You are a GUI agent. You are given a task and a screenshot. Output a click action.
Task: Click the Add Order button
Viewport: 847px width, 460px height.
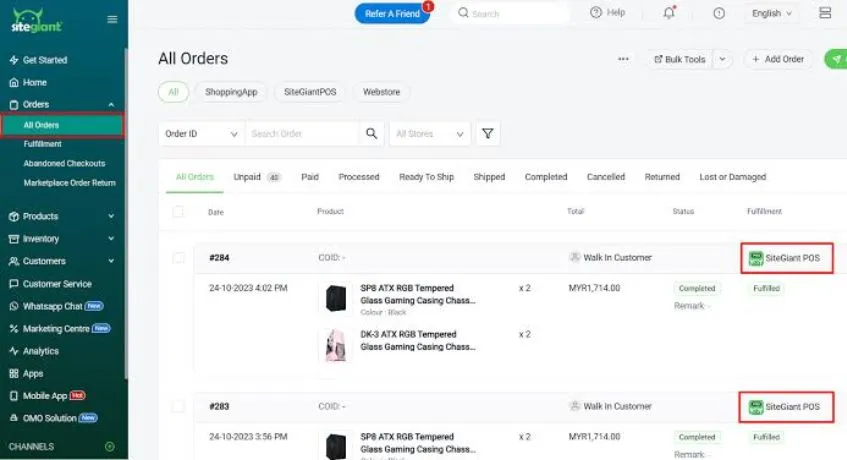(x=778, y=59)
